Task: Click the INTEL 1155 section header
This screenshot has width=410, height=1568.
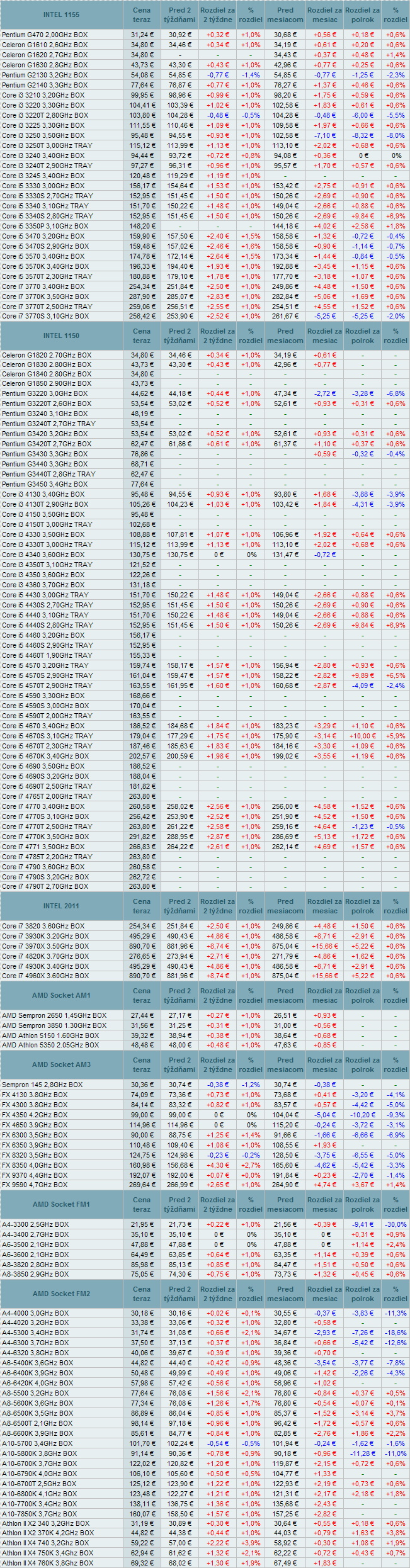Action: (x=61, y=14)
